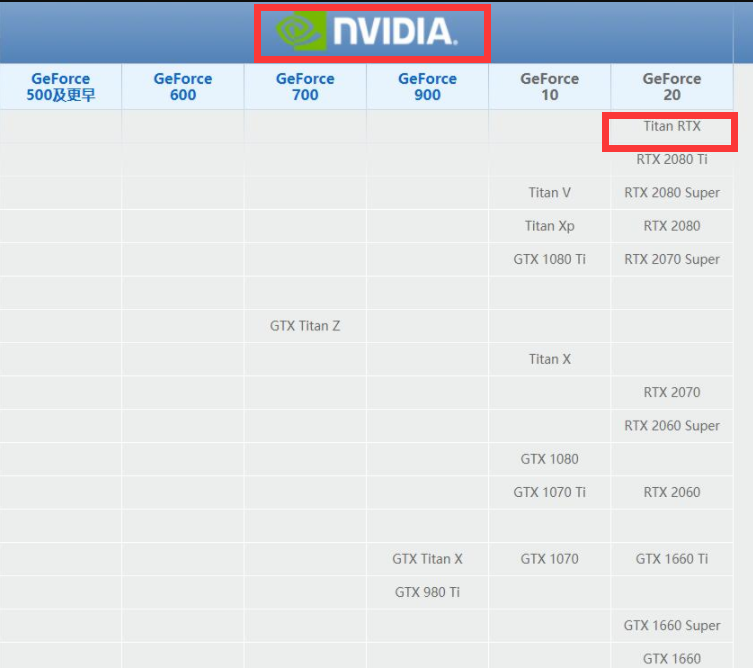Click the RTX 2060 Super entry
The width and height of the screenshot is (753, 668).
[672, 426]
